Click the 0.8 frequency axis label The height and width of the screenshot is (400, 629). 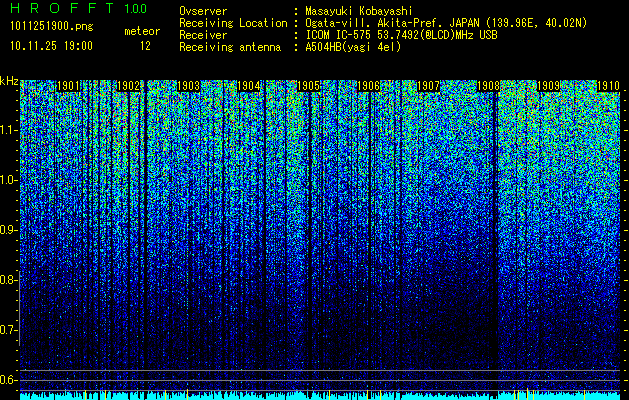9,280
